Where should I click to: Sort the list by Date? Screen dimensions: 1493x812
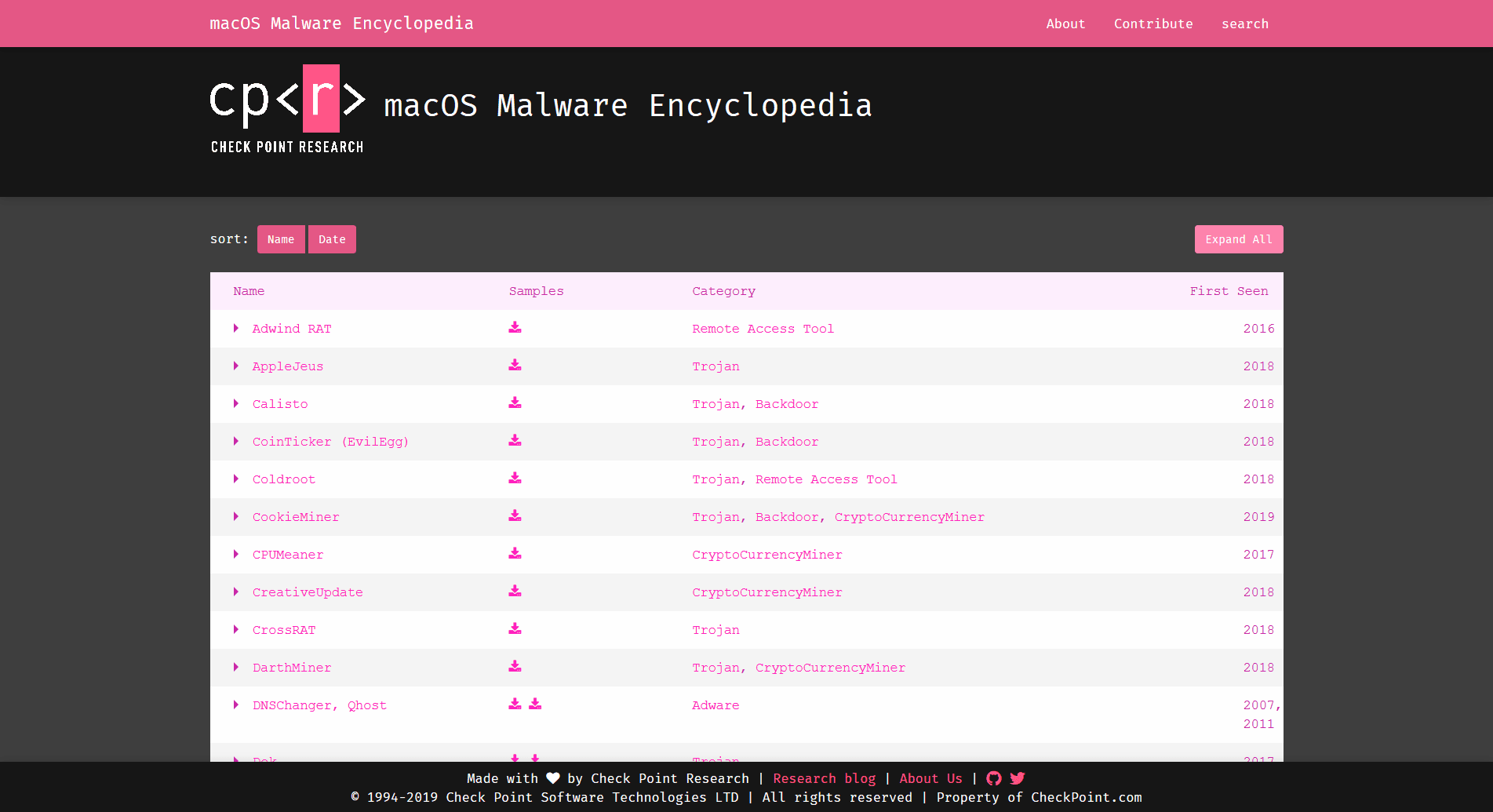pyautogui.click(x=332, y=239)
